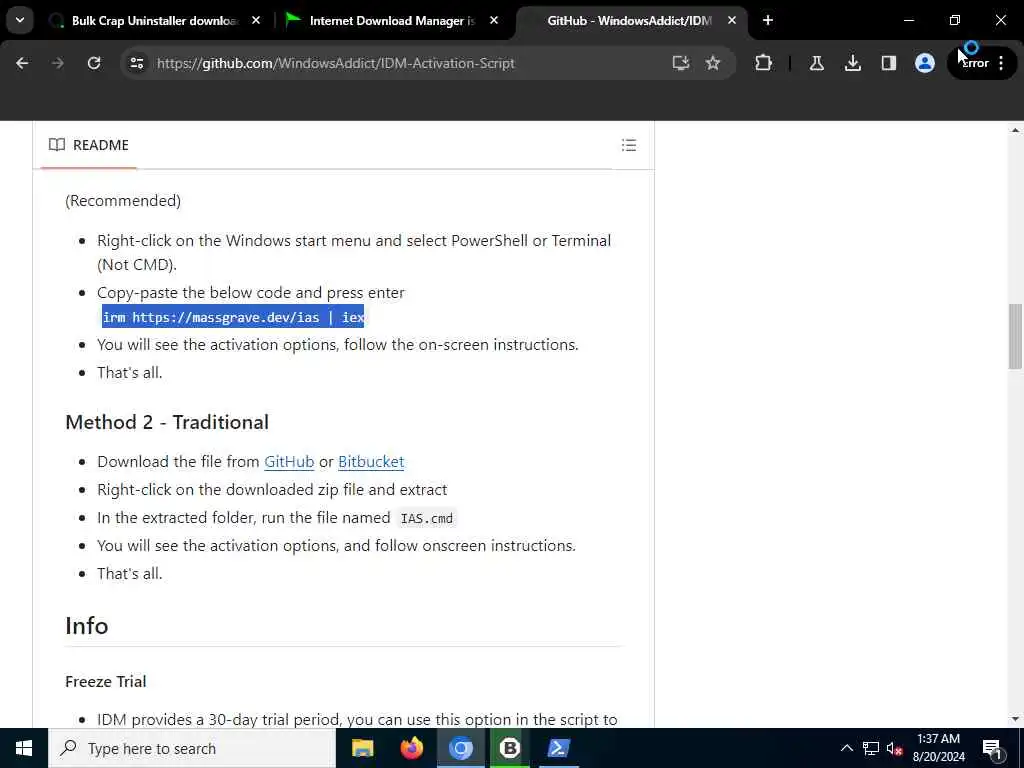Screen dimensions: 1024x768
Task: Install app icon in address bar
Action: 680,63
